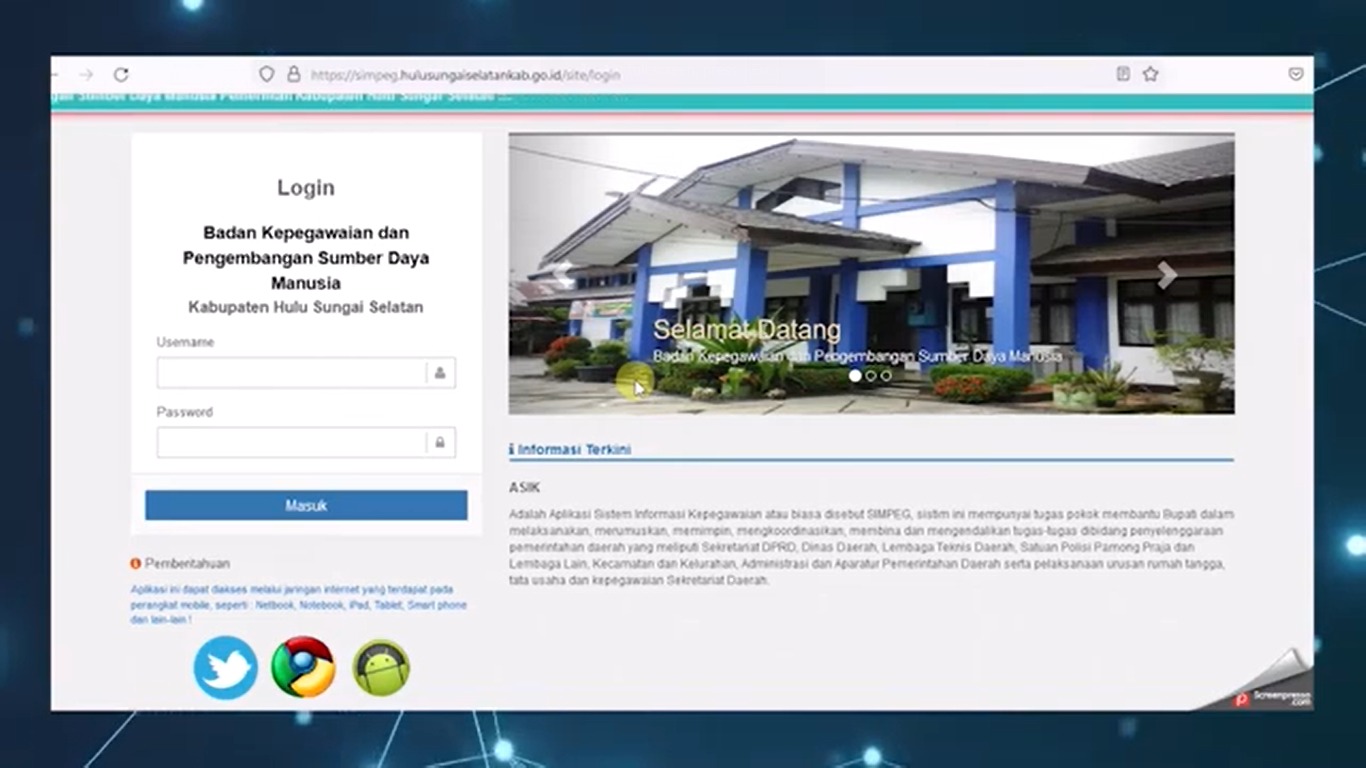Go to next carousel slide arrow
Viewport: 1366px width, 768px height.
tap(1166, 275)
